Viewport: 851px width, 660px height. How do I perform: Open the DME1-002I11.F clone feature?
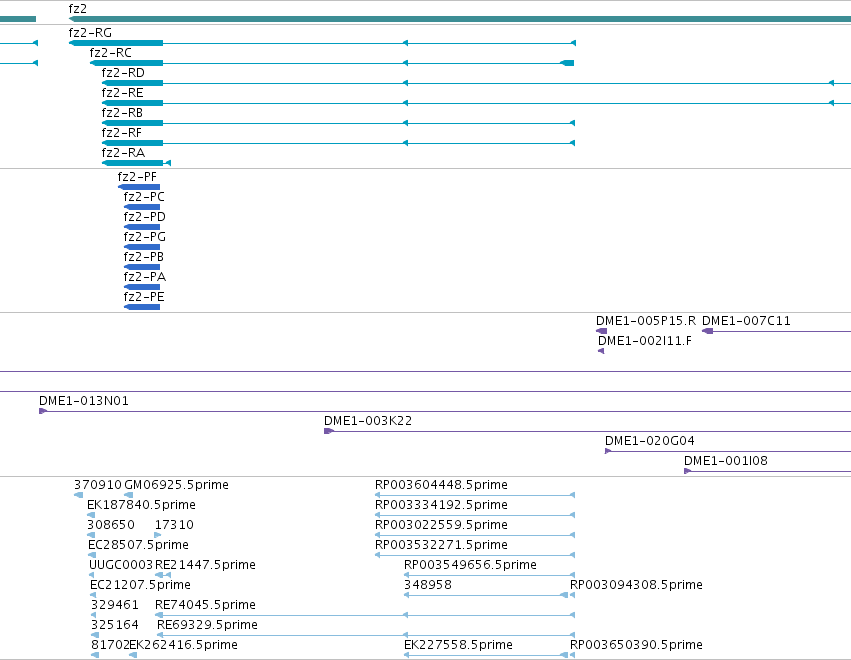tap(601, 351)
